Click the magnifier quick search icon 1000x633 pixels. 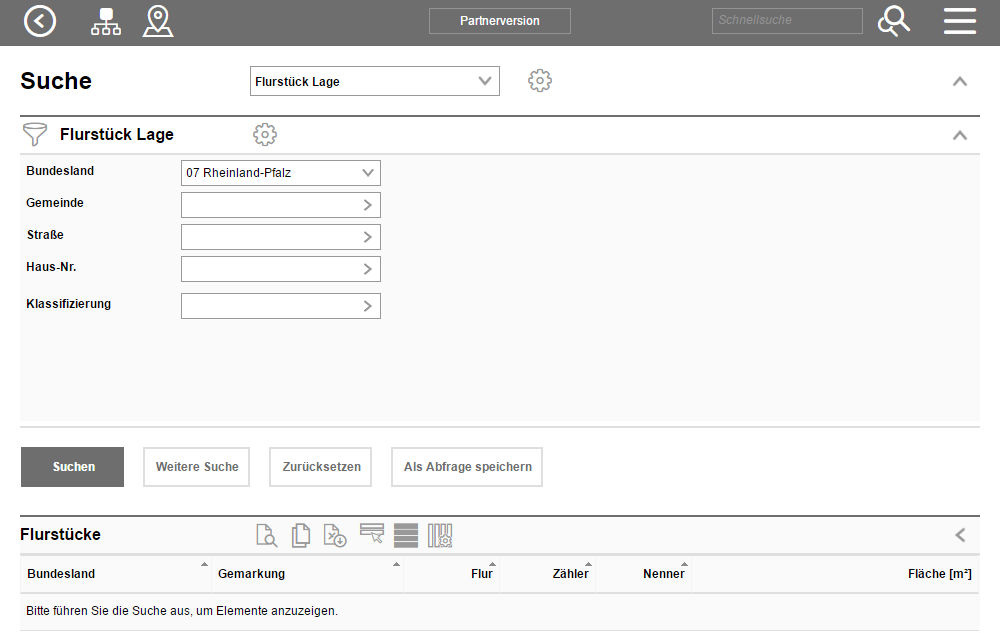pyautogui.click(x=893, y=21)
